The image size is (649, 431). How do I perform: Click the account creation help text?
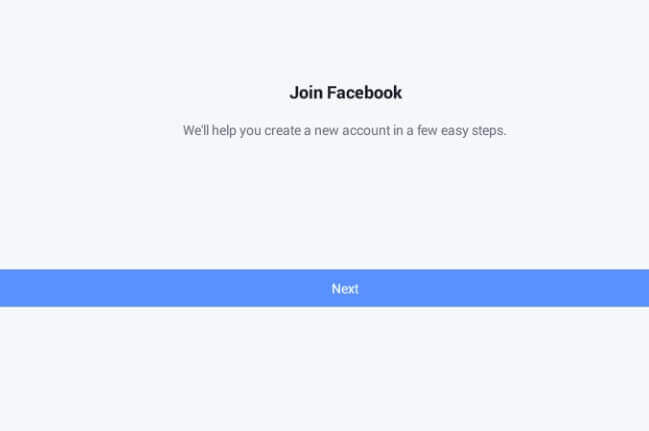(x=344, y=130)
